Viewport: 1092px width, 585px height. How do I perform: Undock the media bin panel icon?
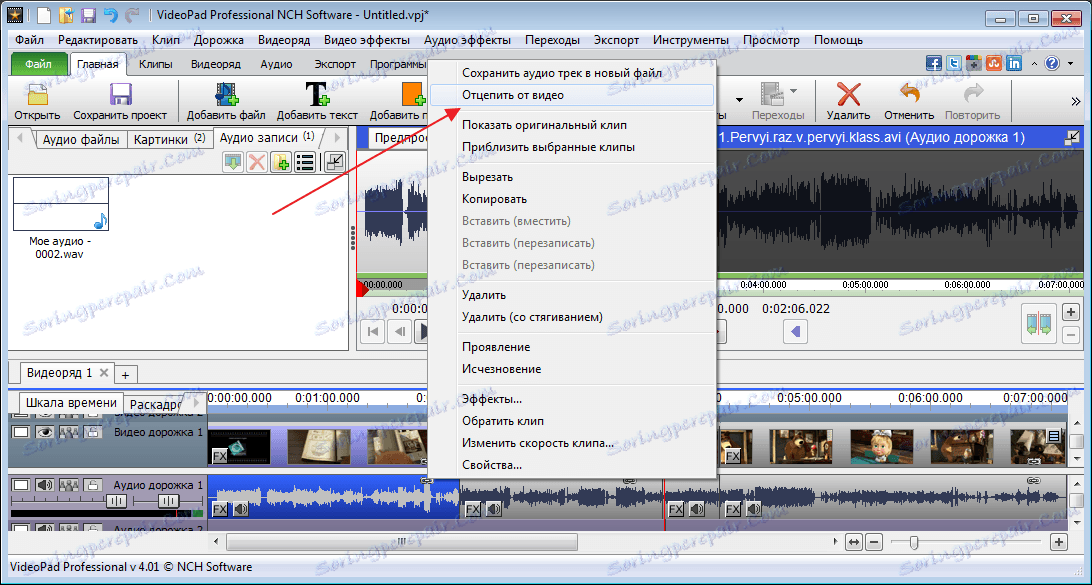point(335,162)
